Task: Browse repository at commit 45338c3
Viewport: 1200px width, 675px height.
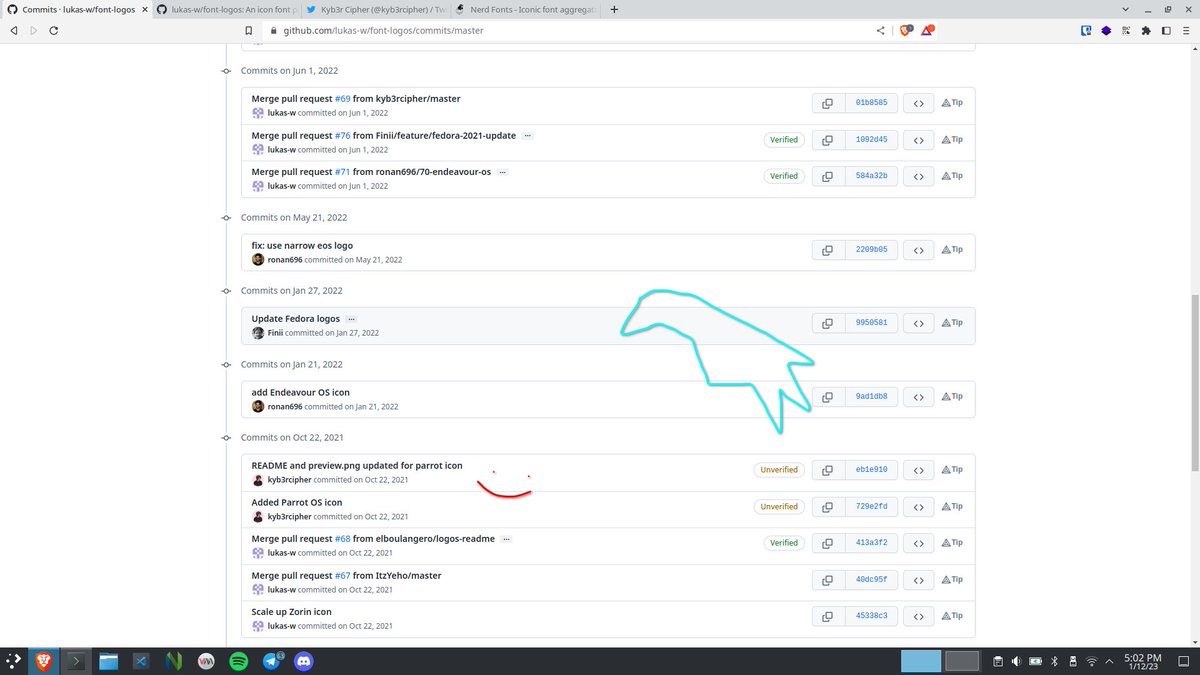Action: point(919,616)
